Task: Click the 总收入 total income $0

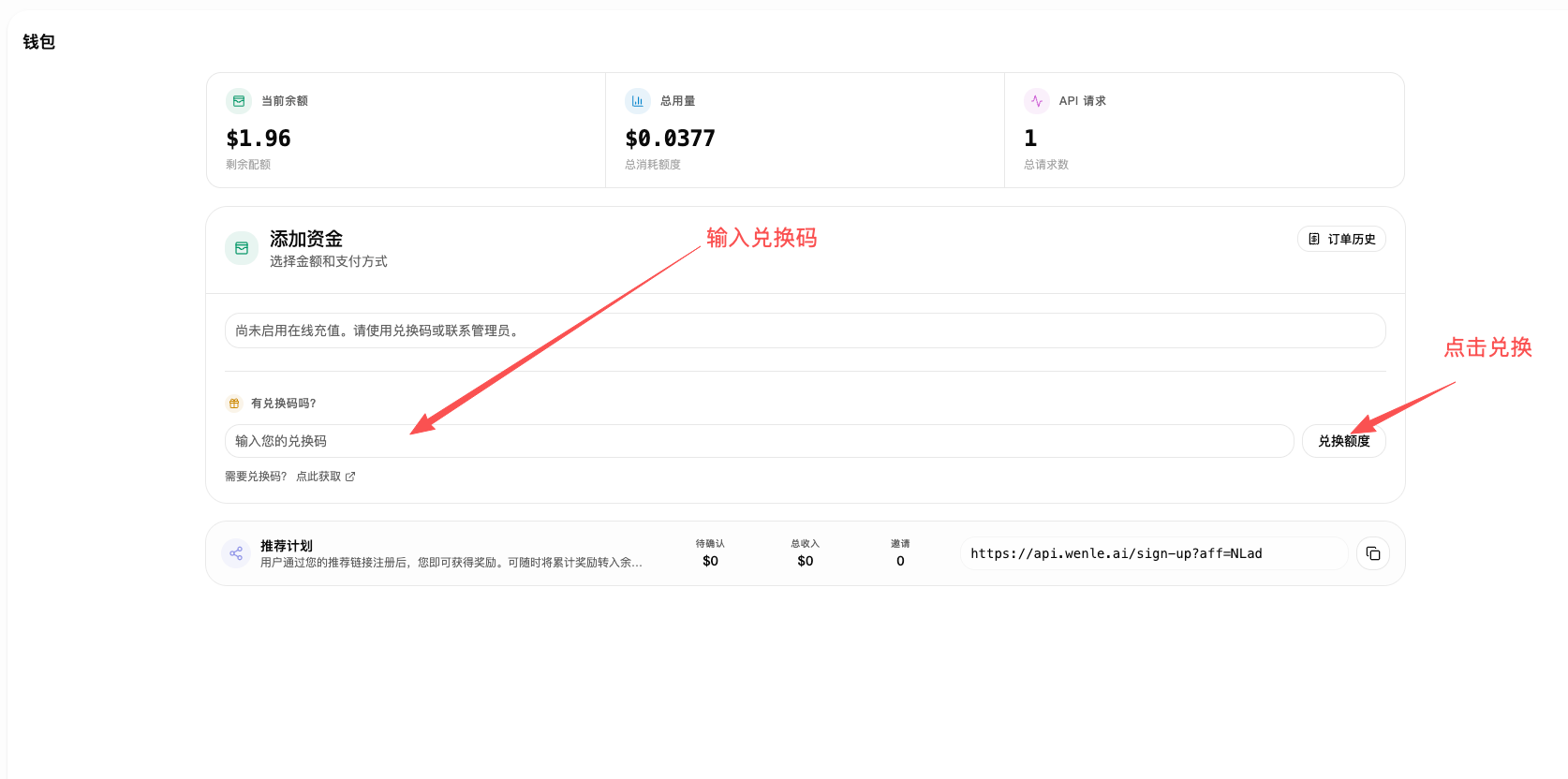Action: click(x=806, y=561)
